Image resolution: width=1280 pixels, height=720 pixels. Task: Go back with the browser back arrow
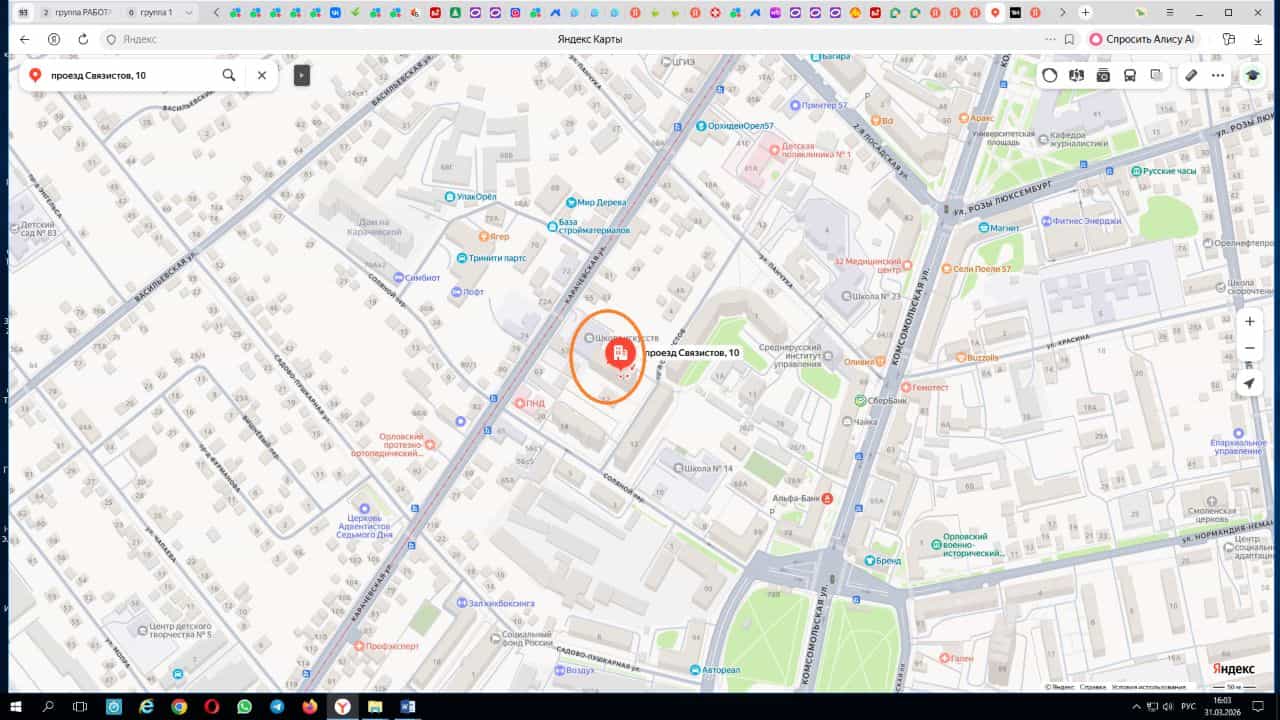[25, 39]
